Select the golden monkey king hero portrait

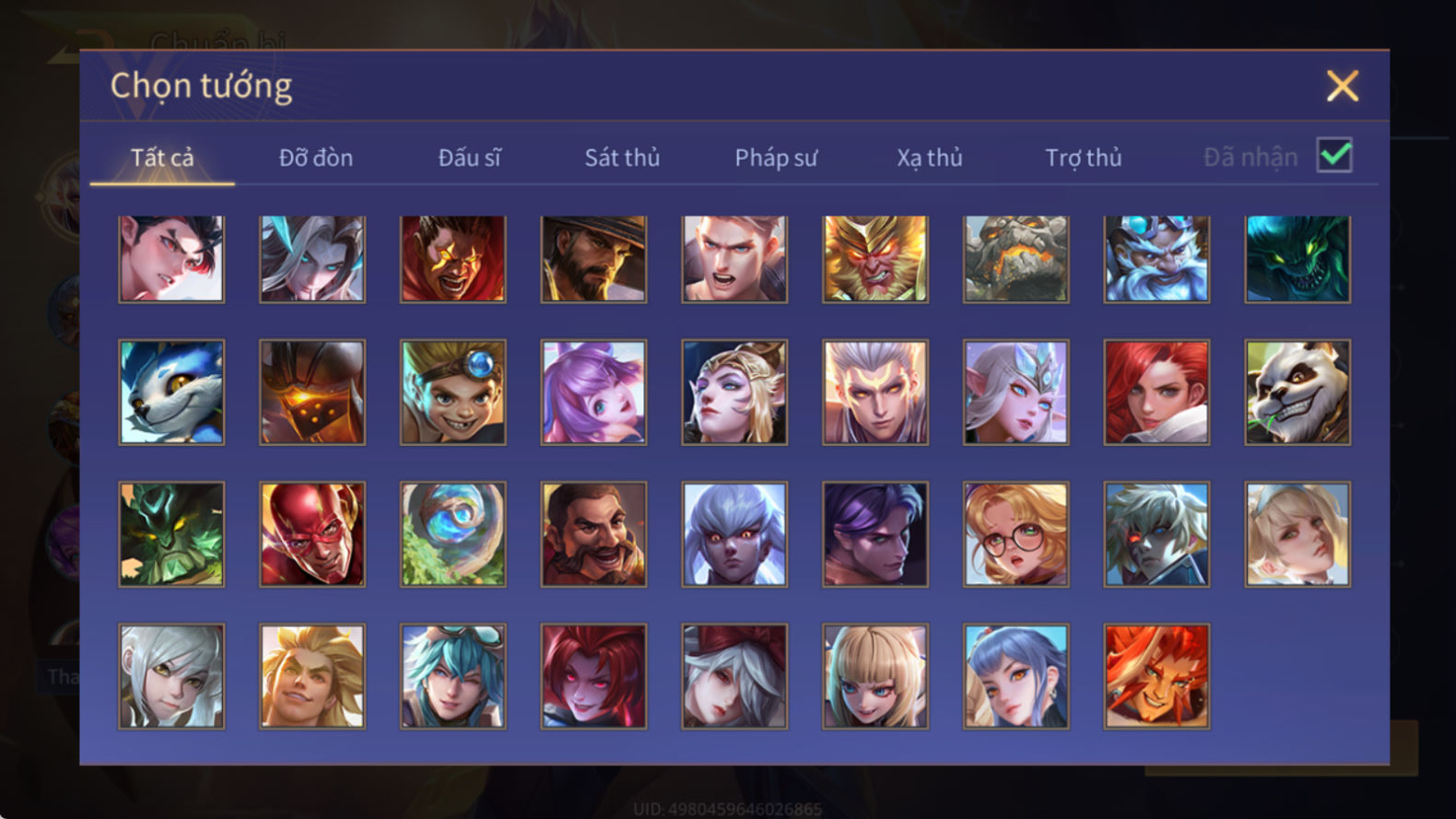pos(875,259)
